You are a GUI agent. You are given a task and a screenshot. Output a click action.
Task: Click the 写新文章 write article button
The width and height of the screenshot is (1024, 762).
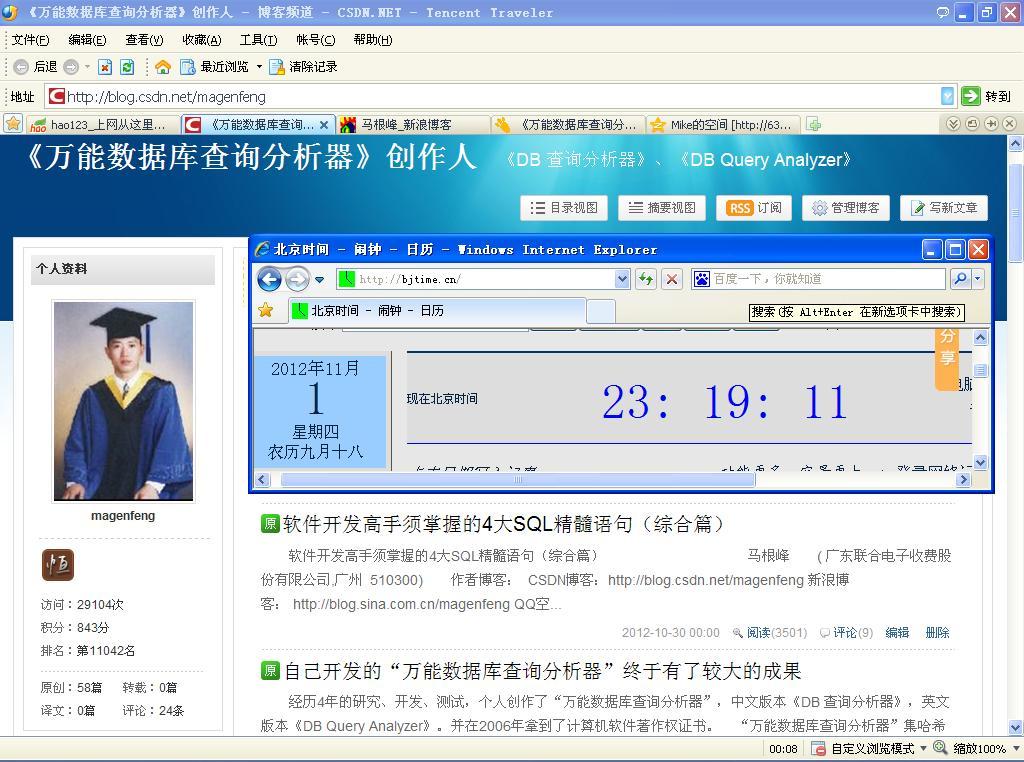click(944, 208)
